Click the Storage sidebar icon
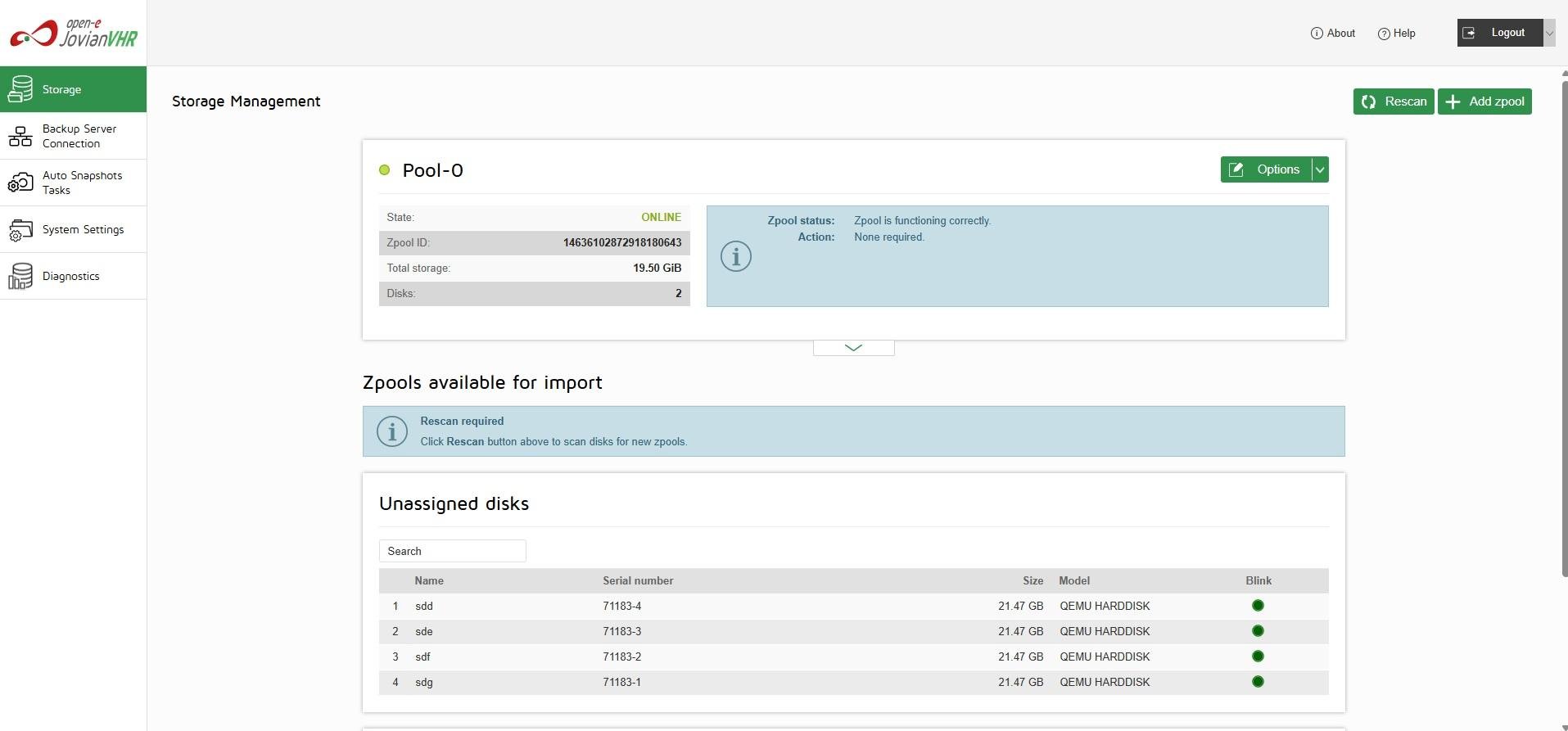The height and width of the screenshot is (731, 1568). (x=20, y=89)
